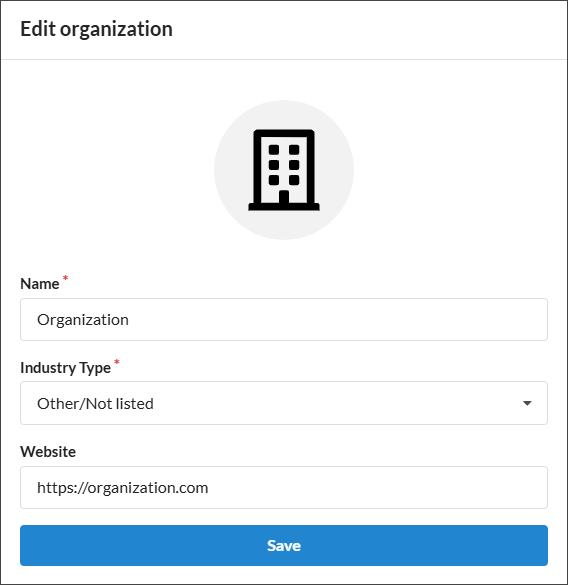Focus the Name input field
This screenshot has height=585, width=568.
284,319
